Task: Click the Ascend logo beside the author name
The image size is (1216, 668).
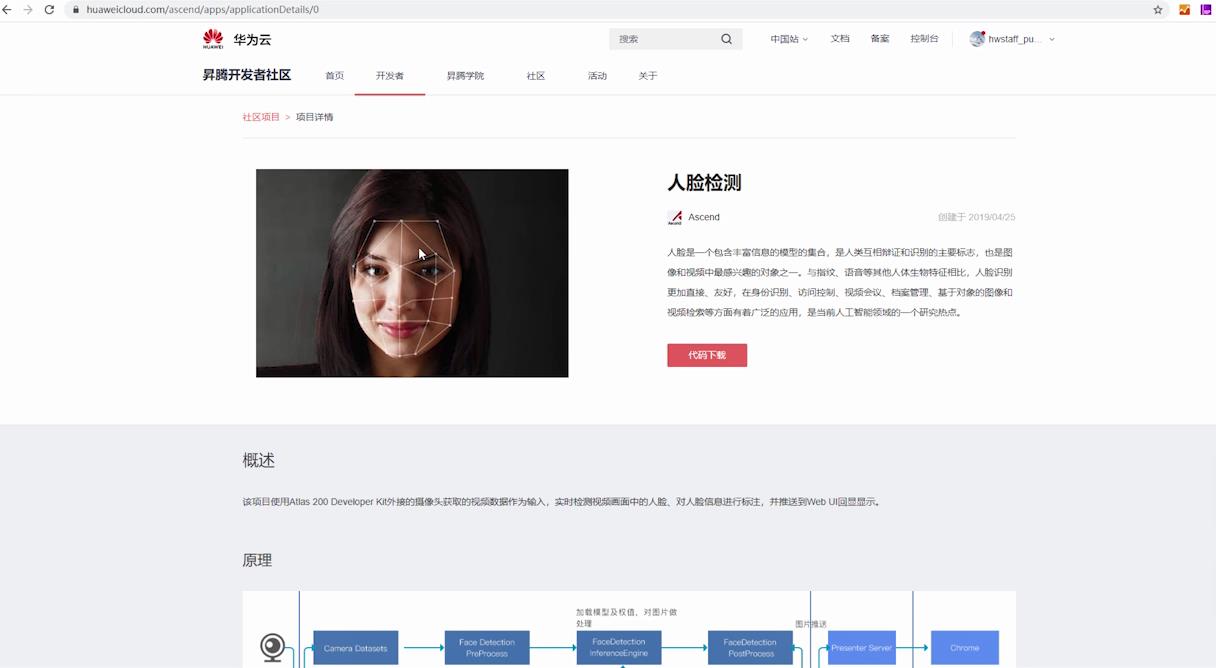Action: pos(674,216)
